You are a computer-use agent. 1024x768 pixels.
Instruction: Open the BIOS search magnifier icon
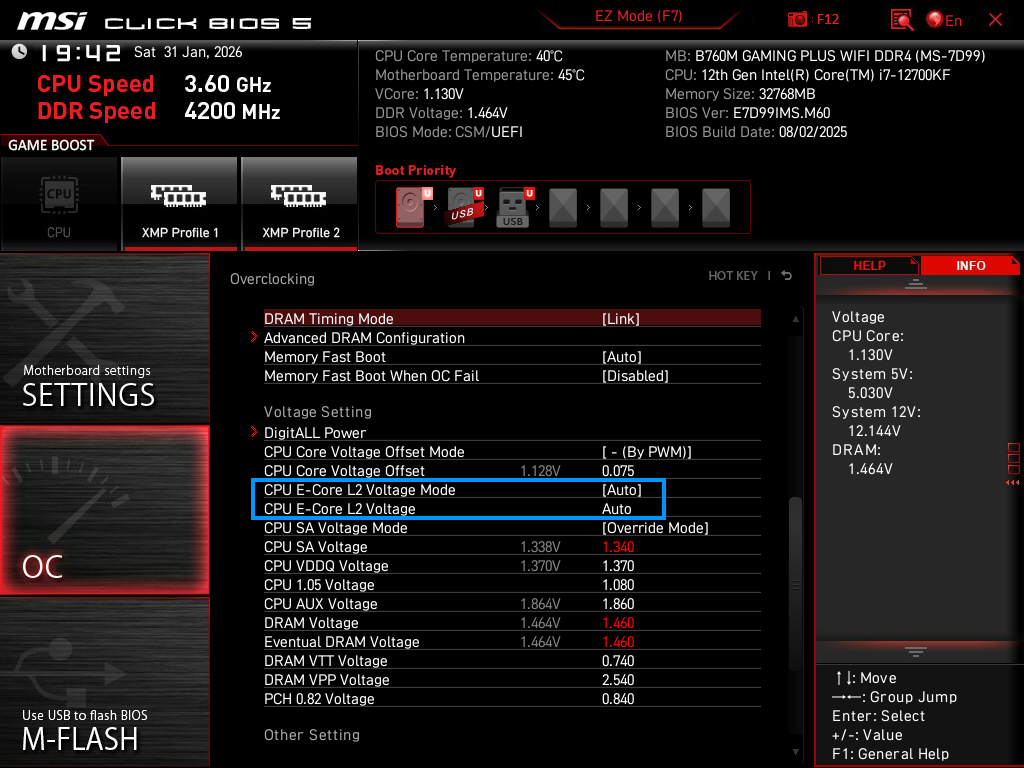pos(901,20)
